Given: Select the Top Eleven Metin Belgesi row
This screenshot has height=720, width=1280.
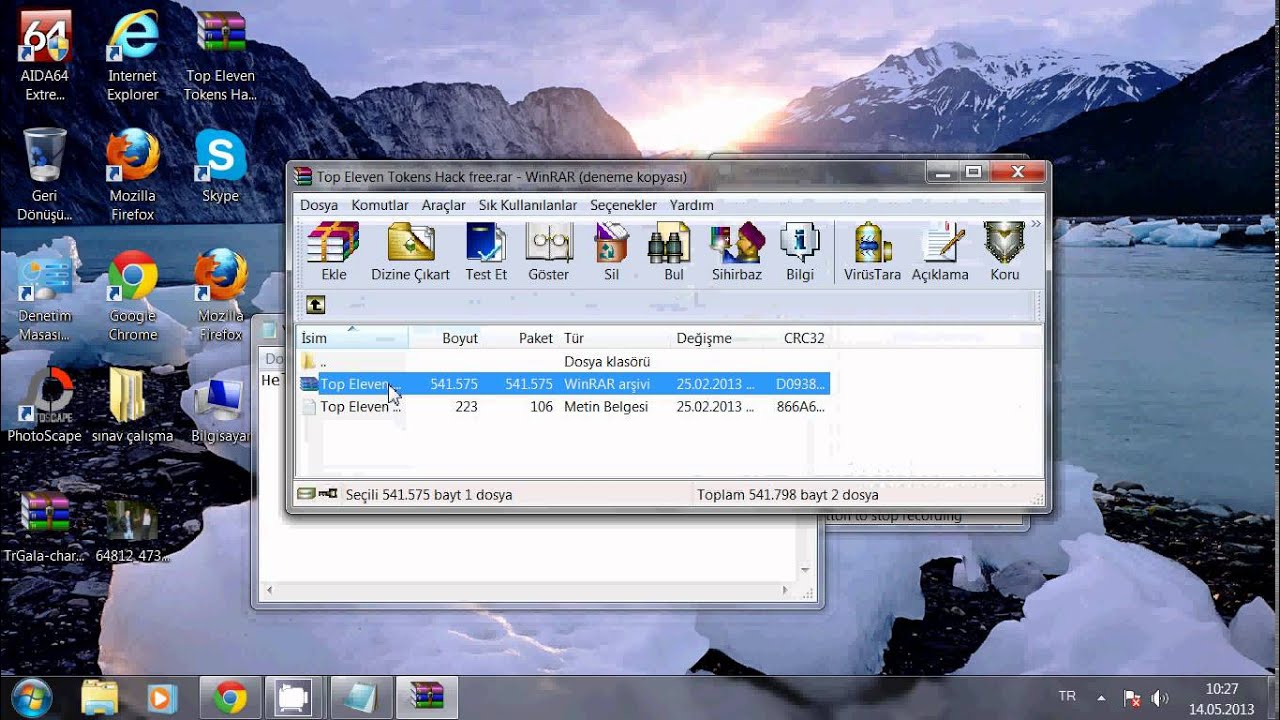Looking at the screenshot, I should pyautogui.click(x=564, y=407).
